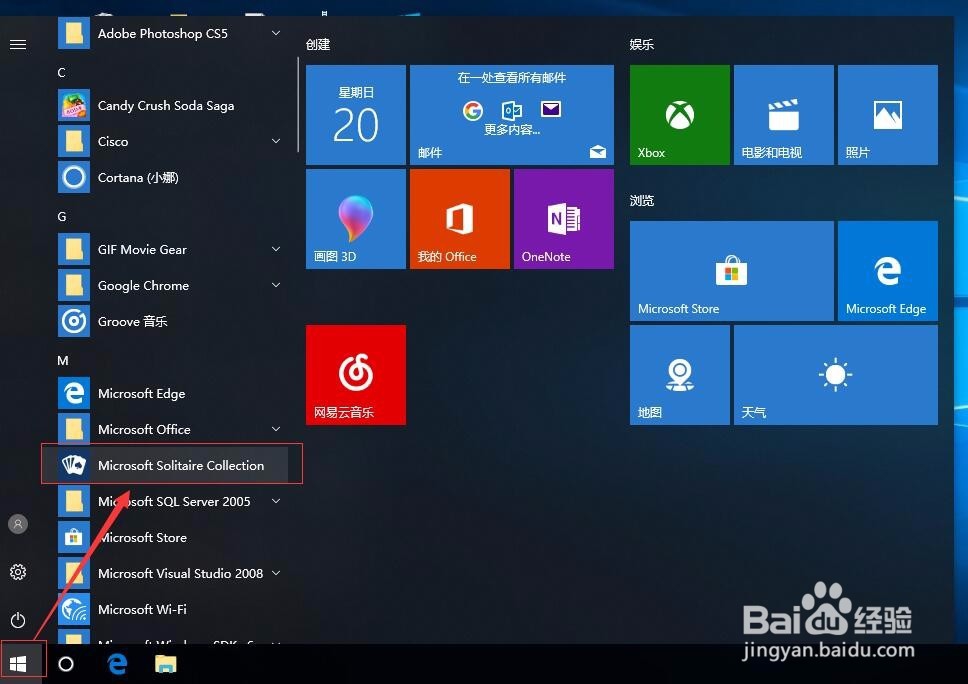Click the app list scrollbar

pyautogui.click(x=298, y=105)
